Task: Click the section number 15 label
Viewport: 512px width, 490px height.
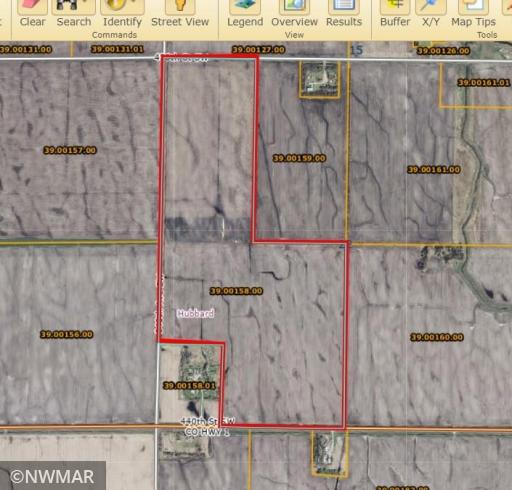Action: 356,50
